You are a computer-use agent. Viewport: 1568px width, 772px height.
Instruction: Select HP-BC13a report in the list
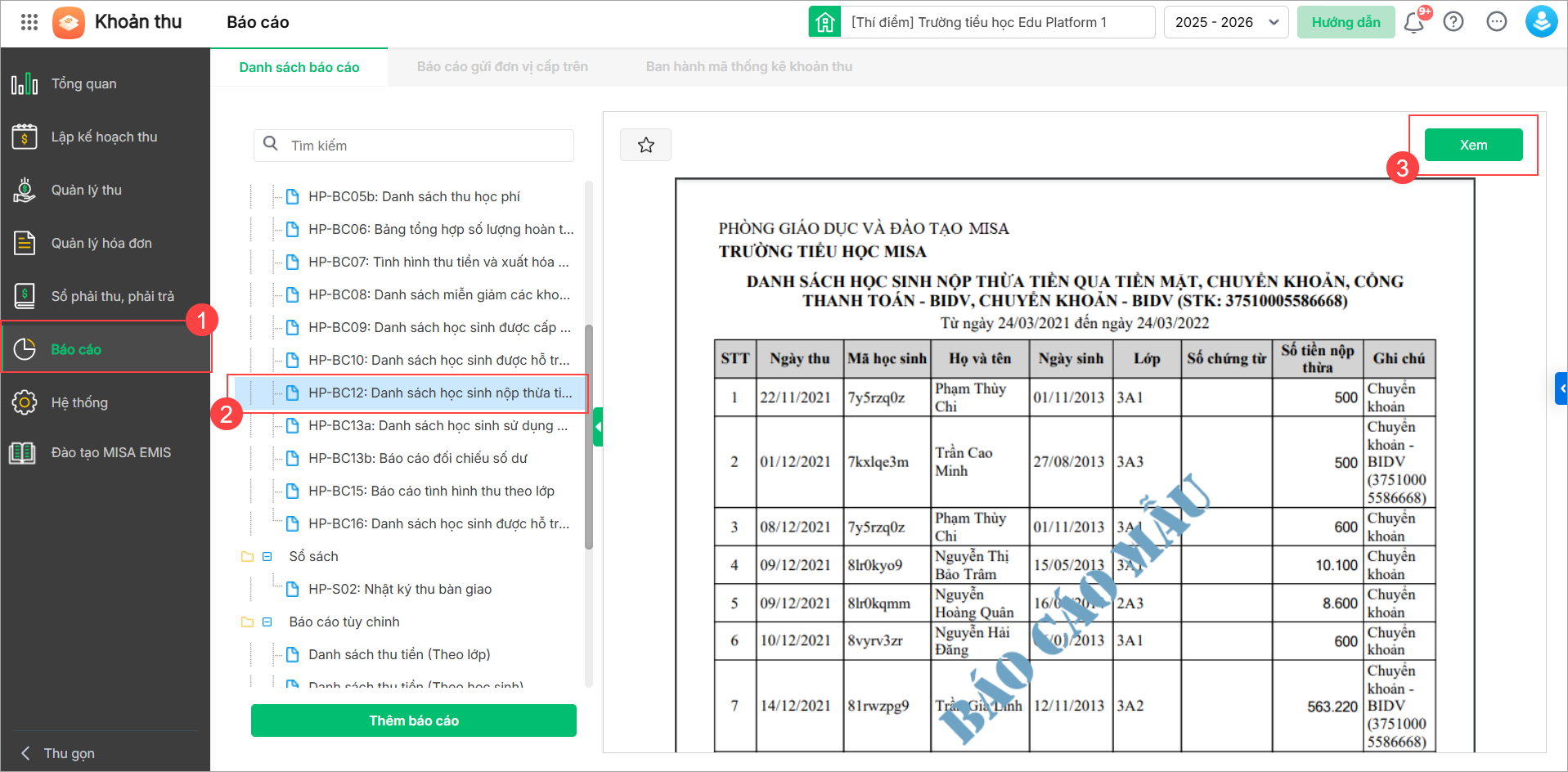point(438,425)
